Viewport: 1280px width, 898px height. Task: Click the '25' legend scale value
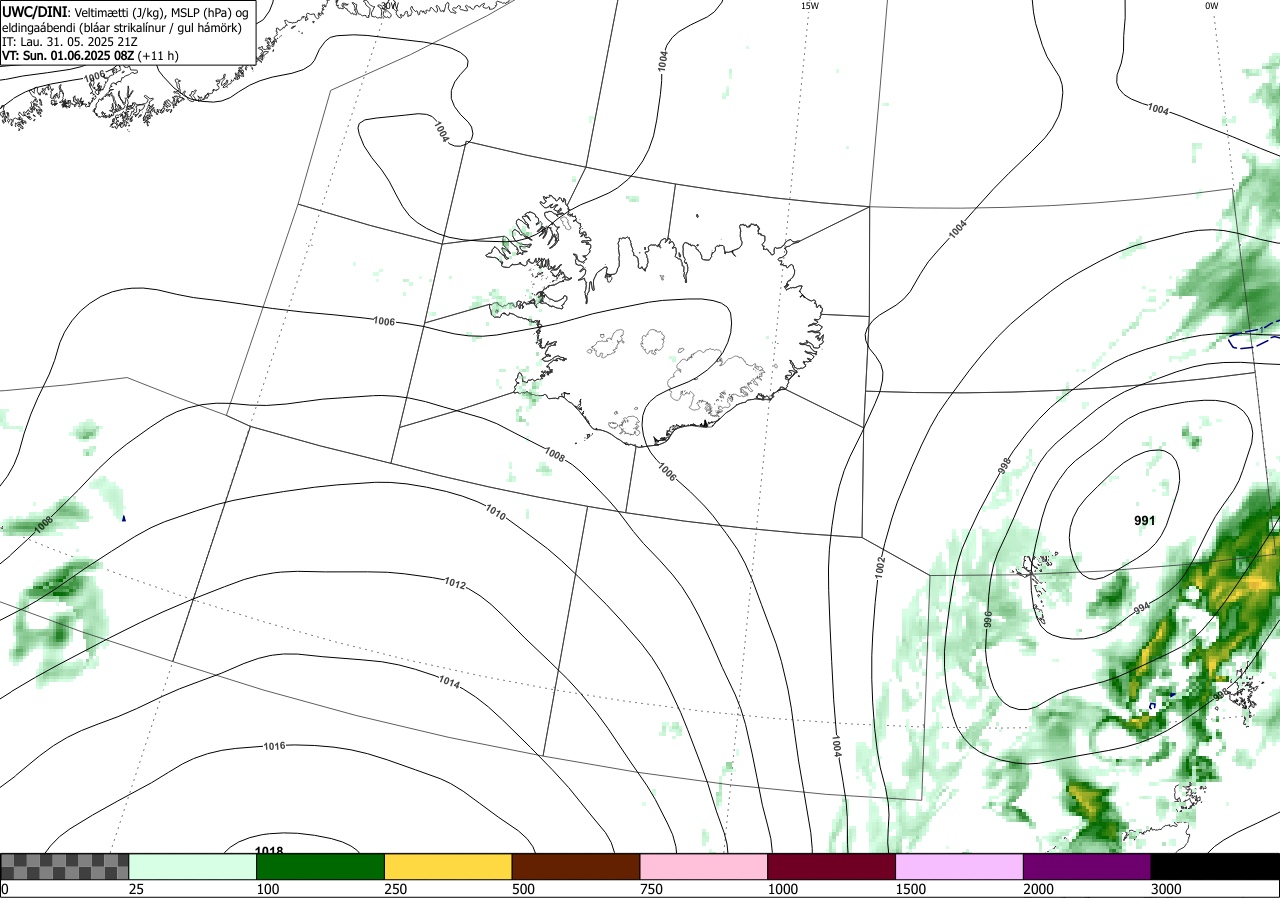[136, 889]
